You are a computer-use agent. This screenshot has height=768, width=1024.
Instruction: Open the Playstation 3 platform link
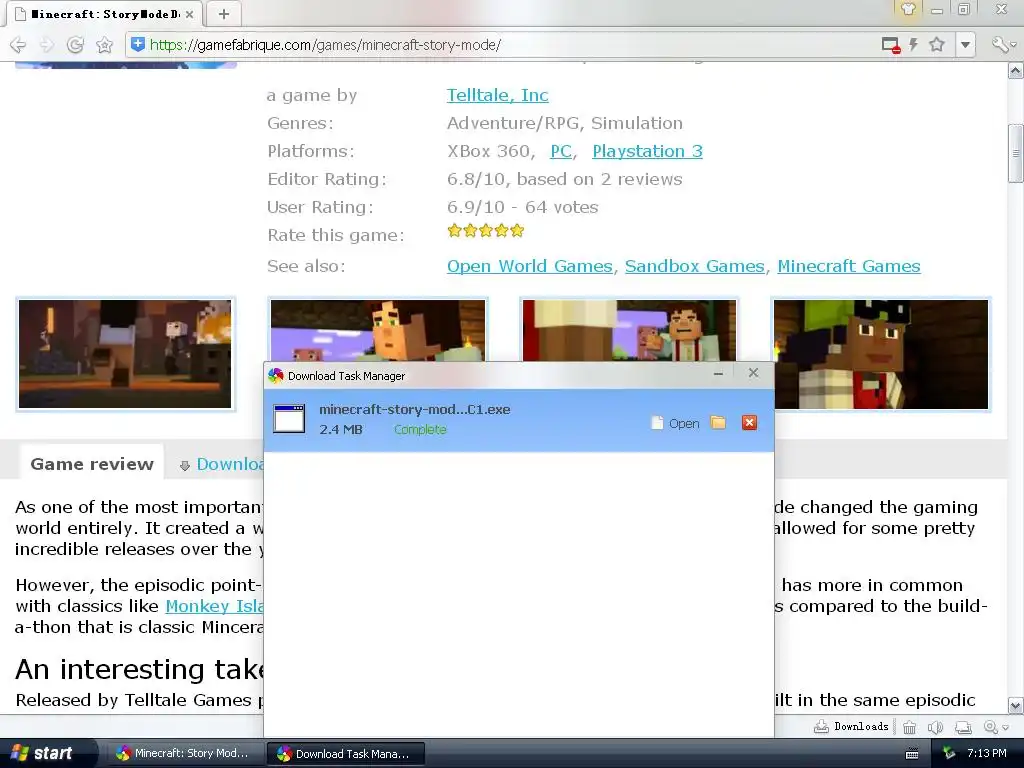pos(647,151)
